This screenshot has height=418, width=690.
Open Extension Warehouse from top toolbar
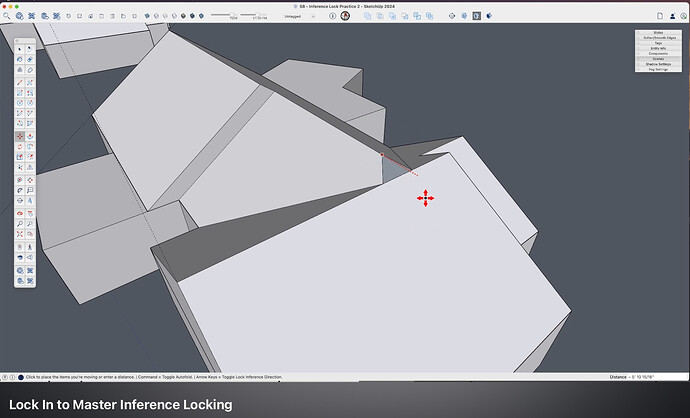[32, 16]
